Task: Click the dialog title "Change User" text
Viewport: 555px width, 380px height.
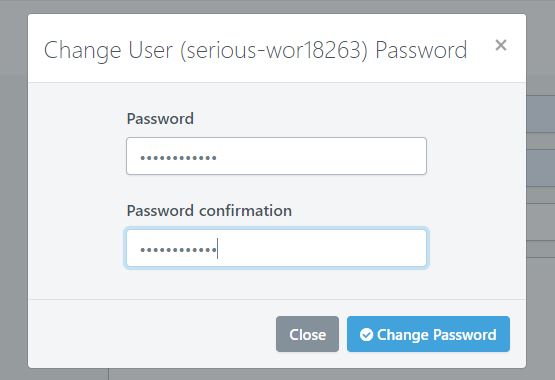Action: 108,50
